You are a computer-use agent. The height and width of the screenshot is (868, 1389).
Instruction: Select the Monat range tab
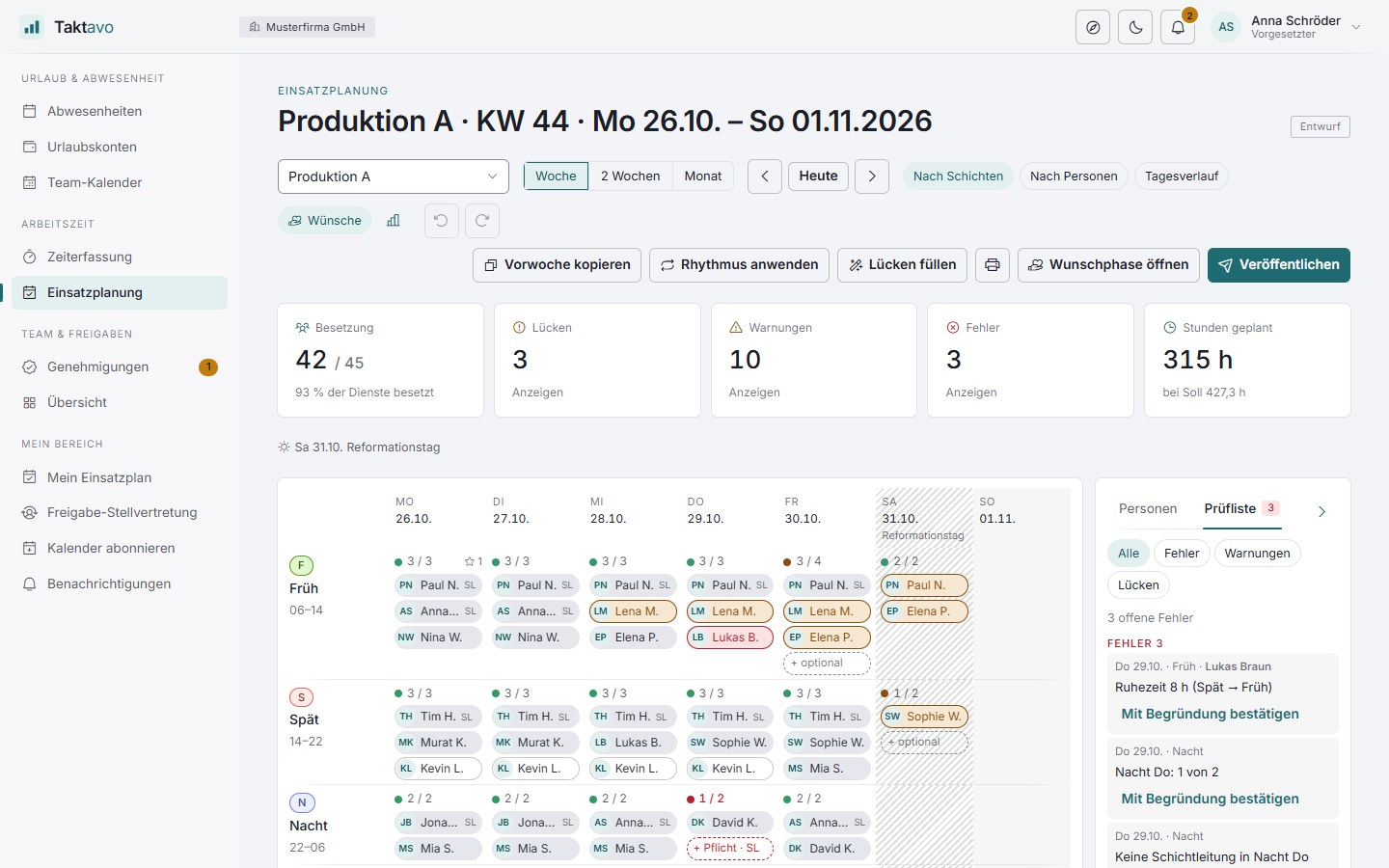703,176
